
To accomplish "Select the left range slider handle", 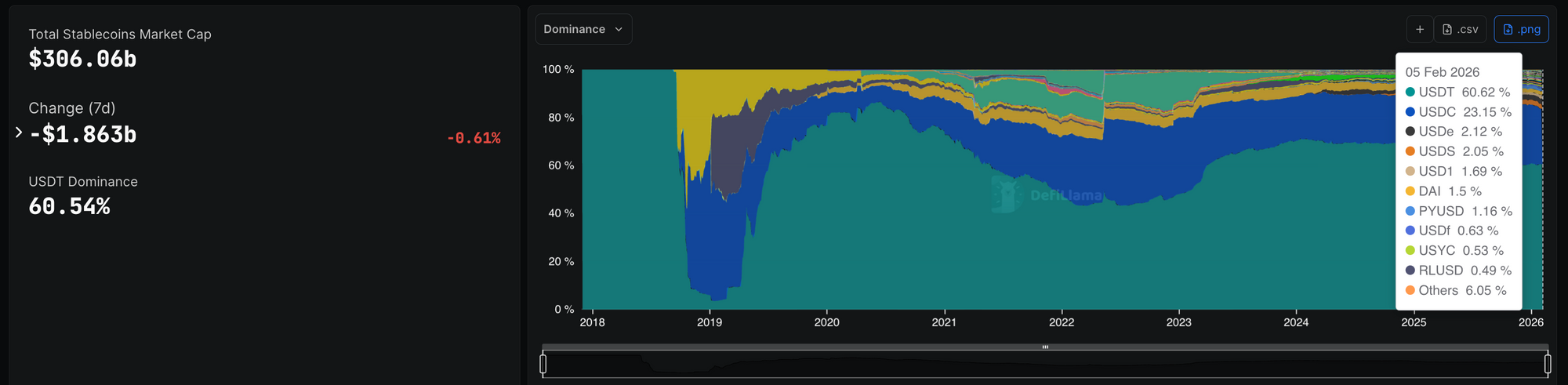I will click(543, 364).
